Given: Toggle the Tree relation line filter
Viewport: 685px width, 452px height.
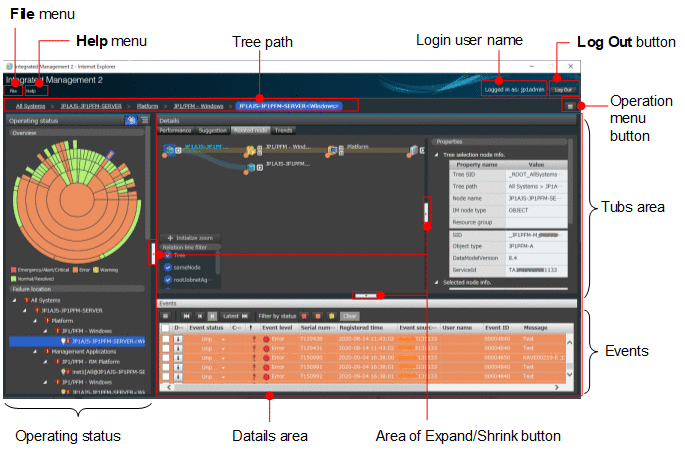Looking at the screenshot, I should coord(167,255).
